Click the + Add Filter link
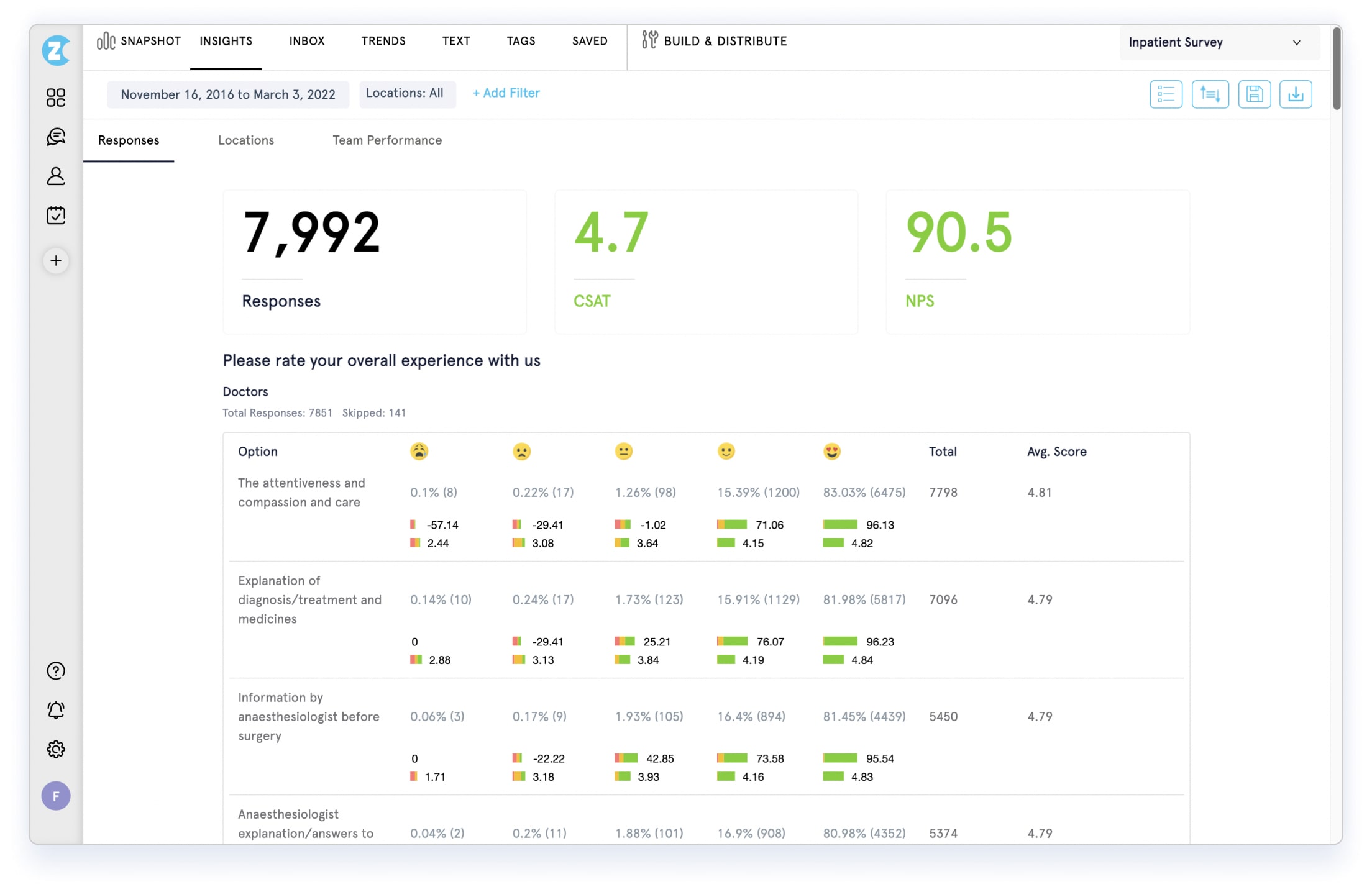The image size is (1372, 892). pos(506,93)
